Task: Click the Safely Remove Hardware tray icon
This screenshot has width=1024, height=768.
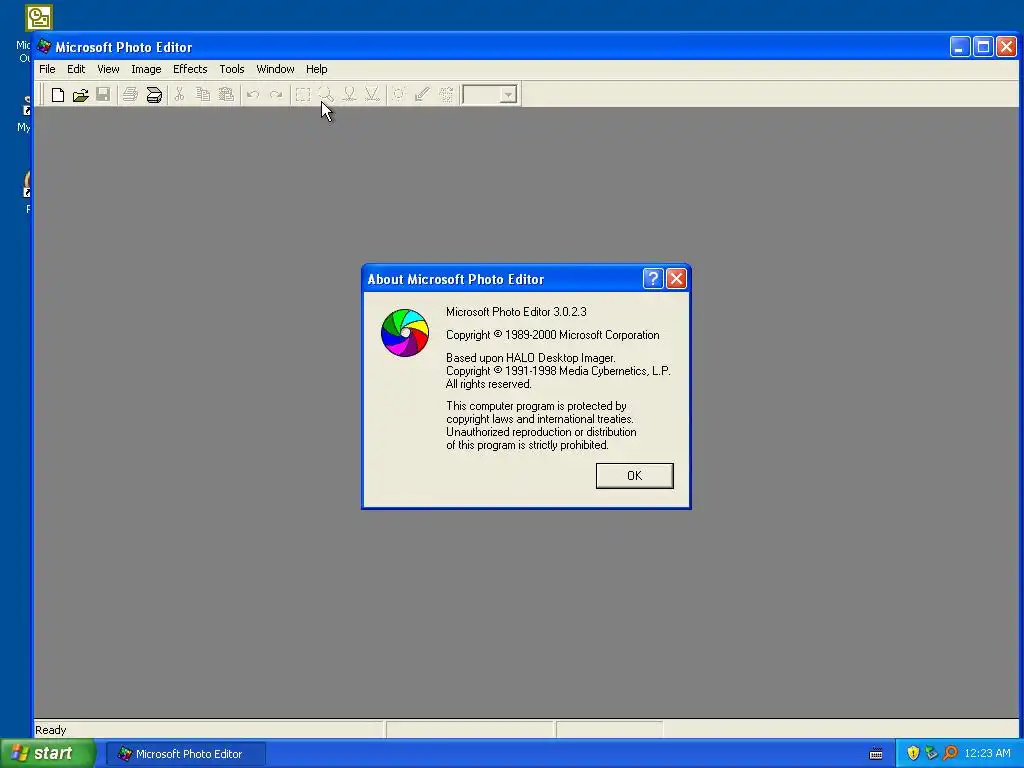Action: (931, 754)
